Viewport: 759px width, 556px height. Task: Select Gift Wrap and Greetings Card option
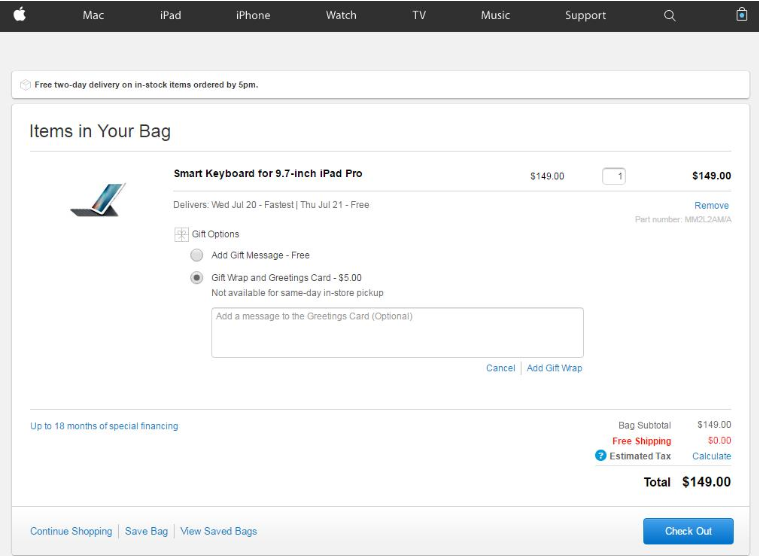197,278
